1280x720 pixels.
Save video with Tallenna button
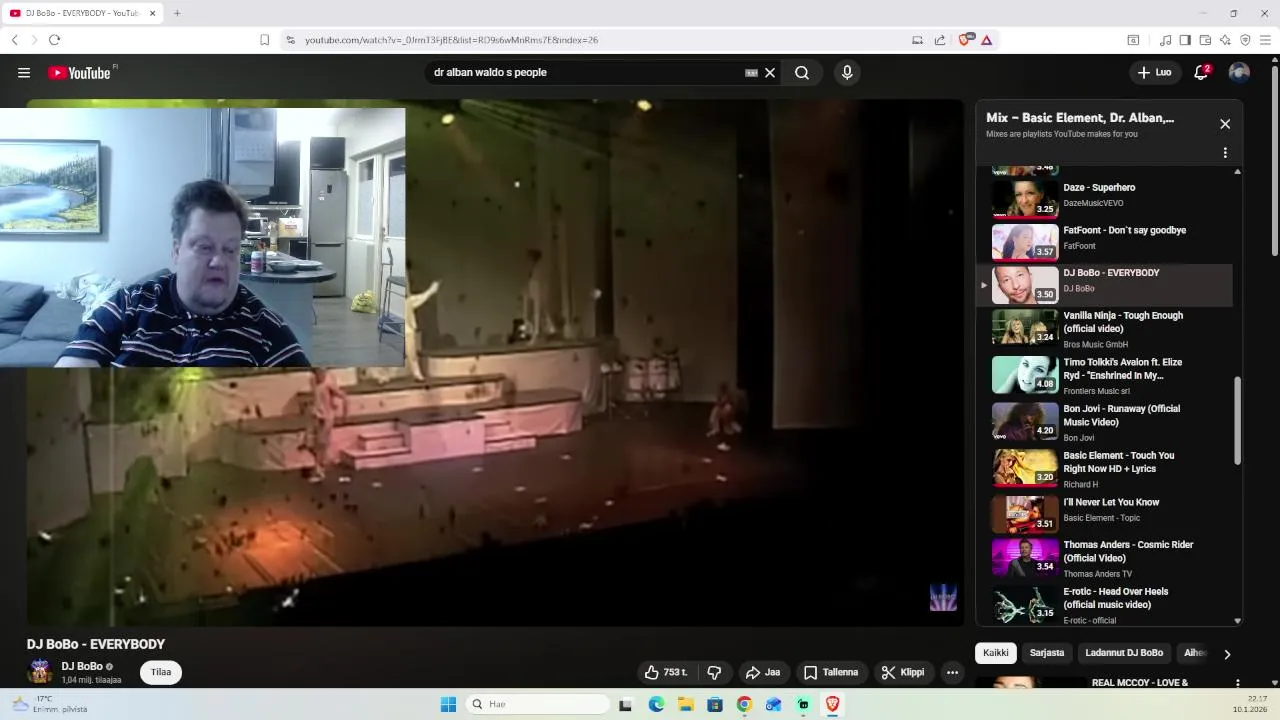click(831, 673)
